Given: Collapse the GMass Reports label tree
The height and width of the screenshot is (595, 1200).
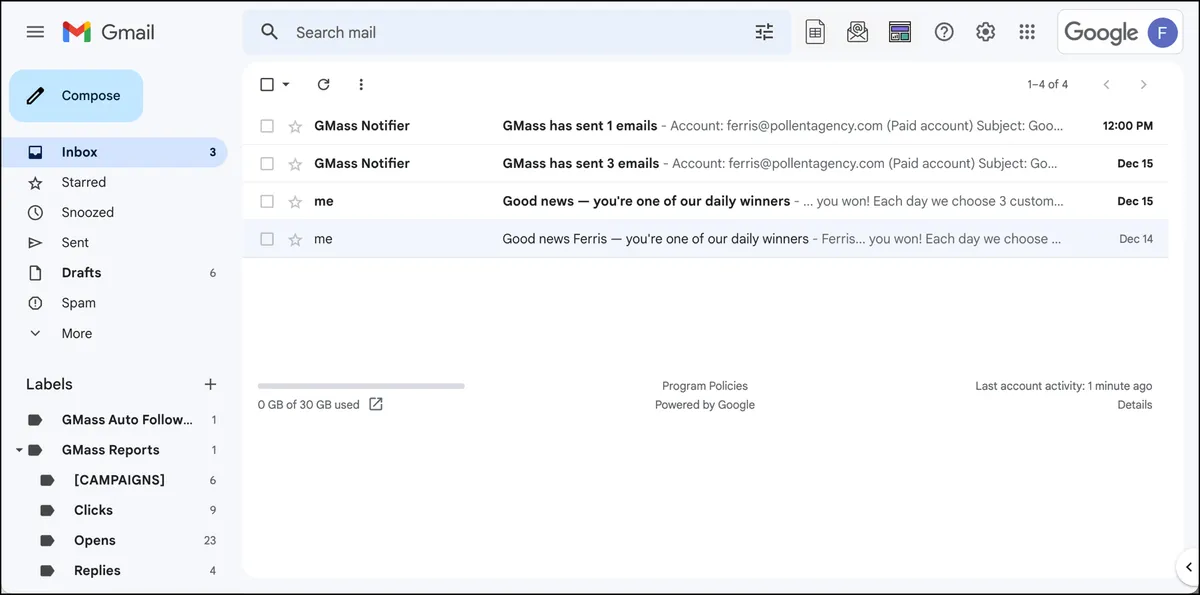Looking at the screenshot, I should (x=19, y=450).
